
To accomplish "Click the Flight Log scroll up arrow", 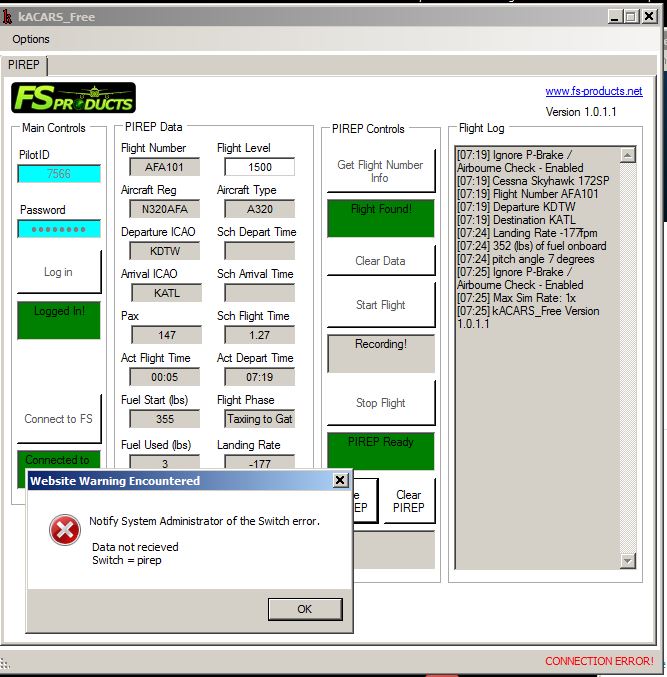I will click(x=627, y=155).
